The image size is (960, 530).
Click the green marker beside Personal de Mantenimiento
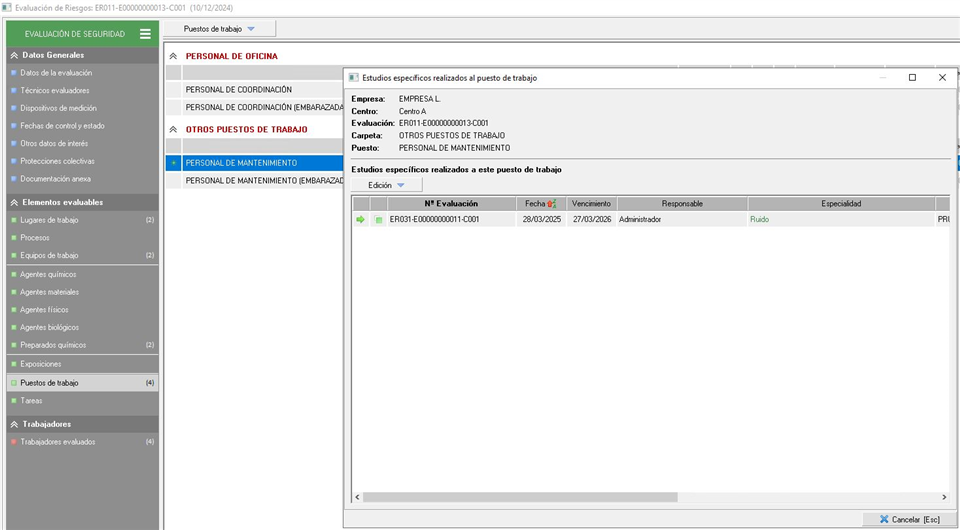[174, 162]
